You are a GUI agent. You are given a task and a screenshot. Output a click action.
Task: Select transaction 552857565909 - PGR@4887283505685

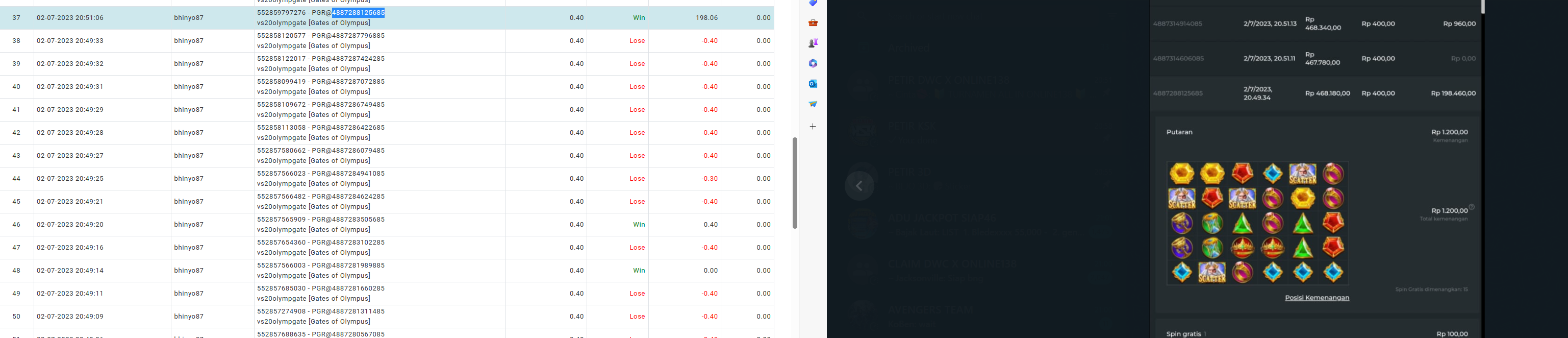(x=321, y=220)
